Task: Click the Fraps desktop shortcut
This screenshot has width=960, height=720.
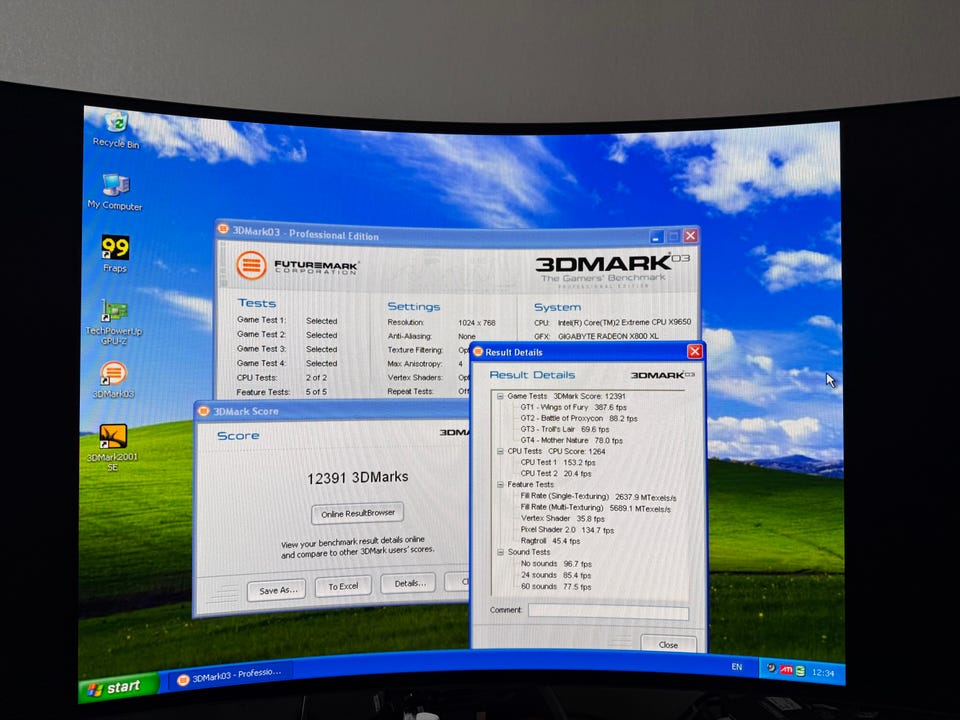Action: (x=115, y=254)
